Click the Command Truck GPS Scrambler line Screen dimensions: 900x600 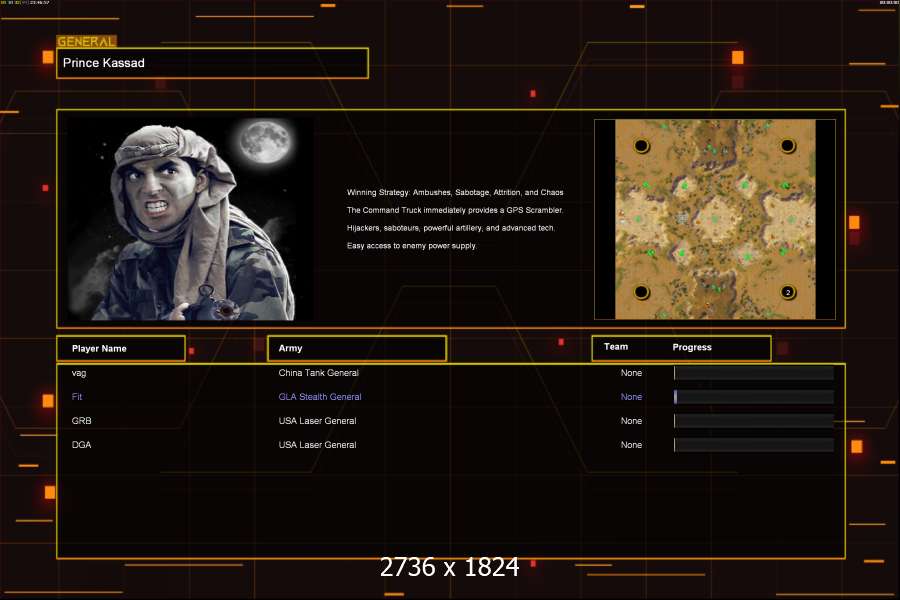point(455,210)
